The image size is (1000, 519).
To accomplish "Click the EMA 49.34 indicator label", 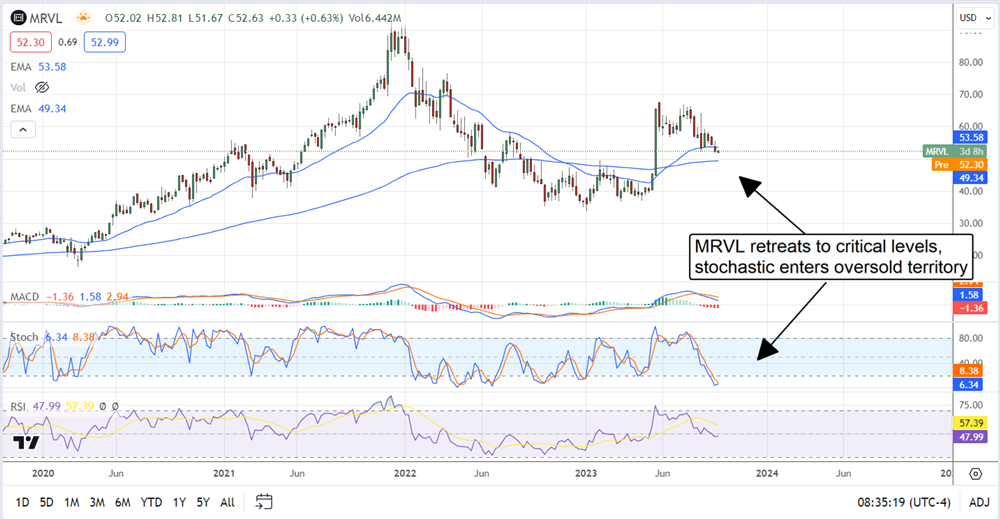I will [38, 109].
